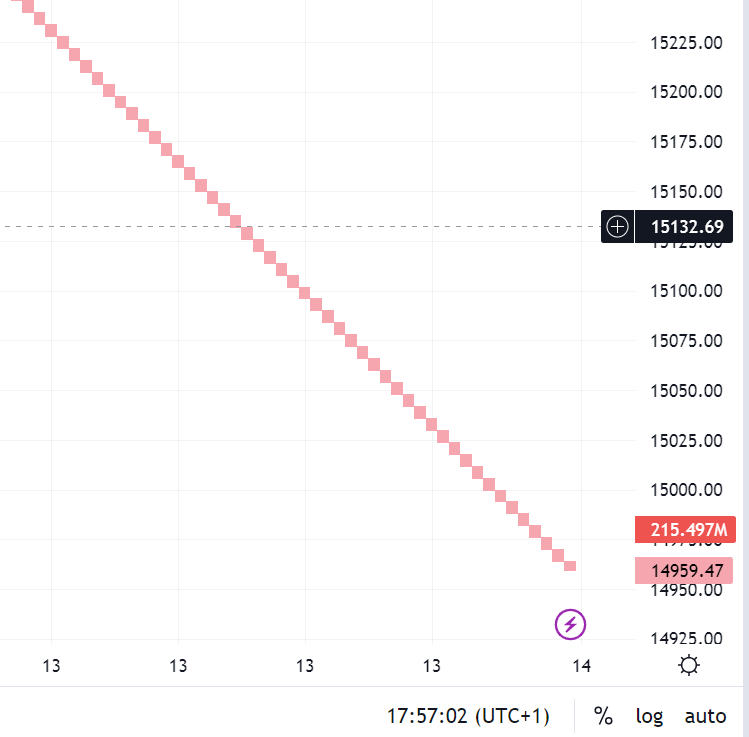Click the 15075.00 price axis label

[x=686, y=341]
